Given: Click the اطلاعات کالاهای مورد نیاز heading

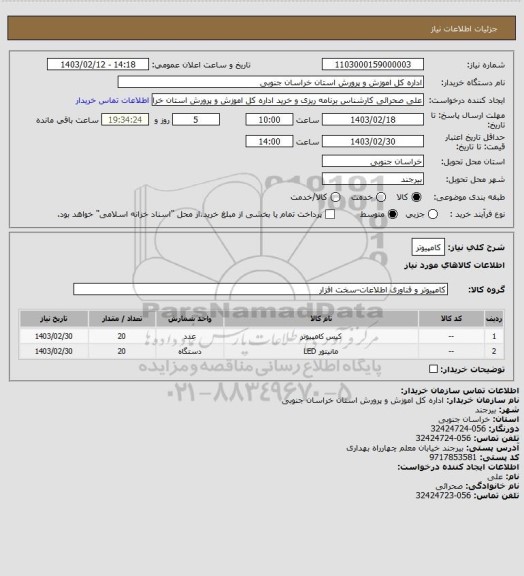Looking at the screenshot, I should pyautogui.click(x=454, y=265).
